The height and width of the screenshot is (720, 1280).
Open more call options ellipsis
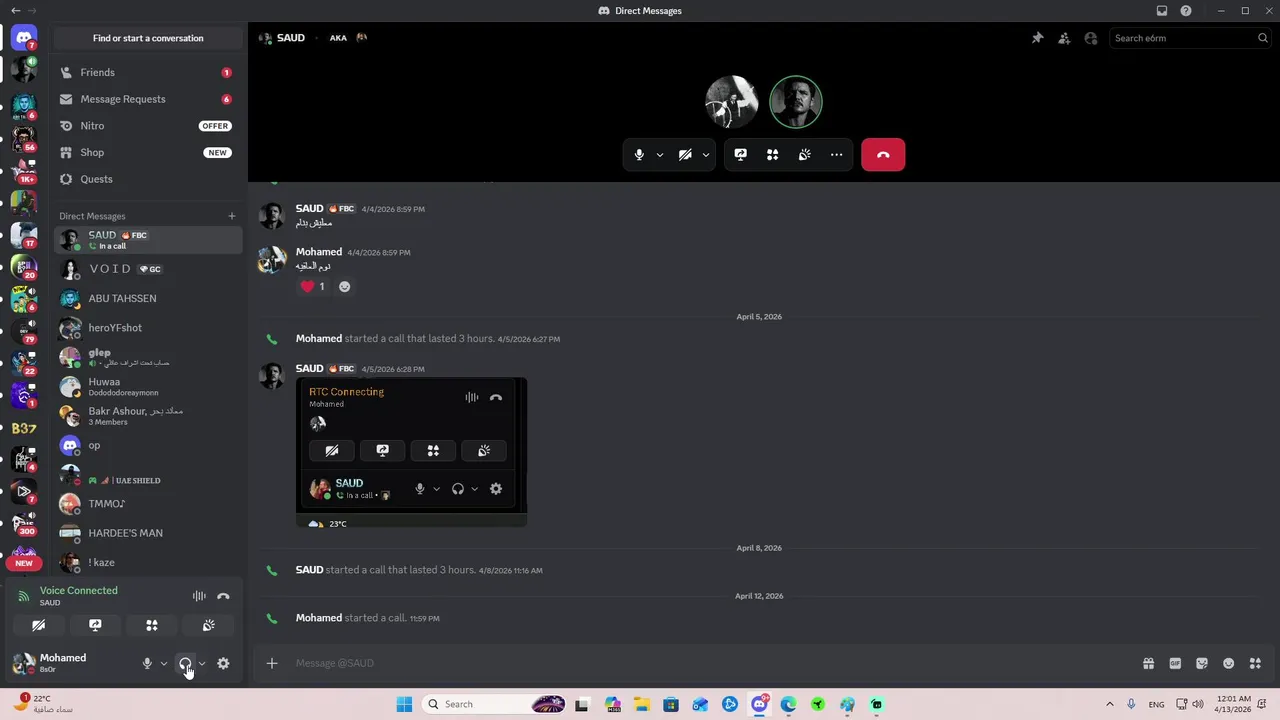[836, 155]
